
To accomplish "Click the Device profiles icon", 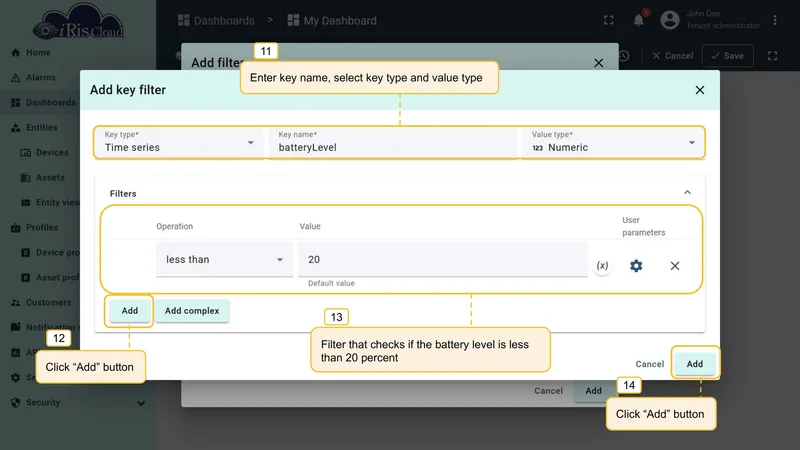I will pyautogui.click(x=26, y=253).
